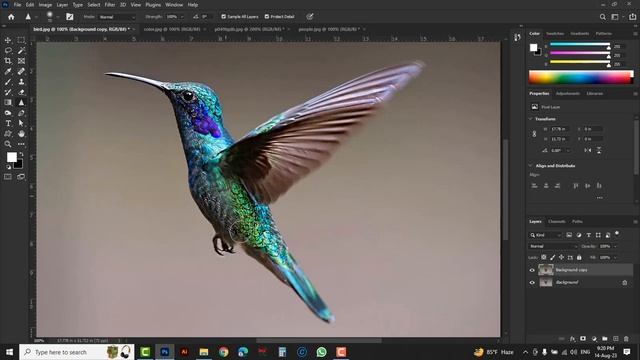Screen dimensions: 640x360
Task: Open Edit Toolbar three-dots menu
Action: tap(21, 144)
